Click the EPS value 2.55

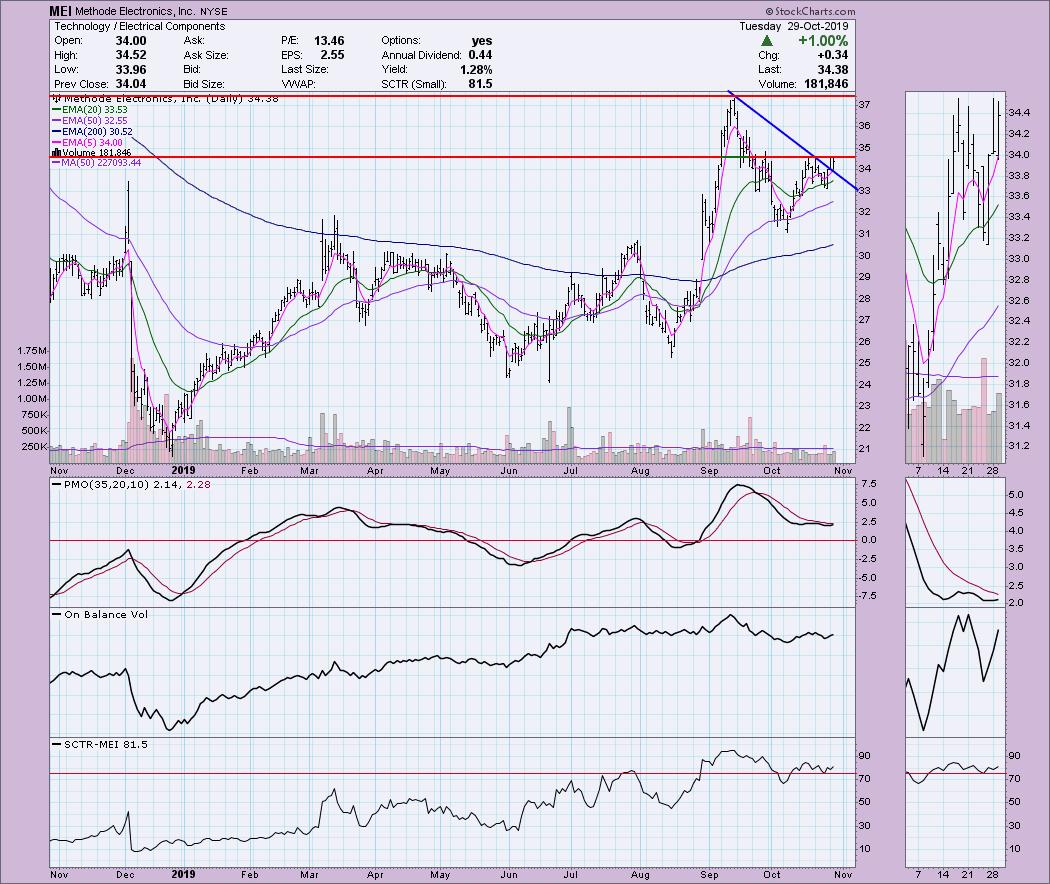pyautogui.click(x=332, y=55)
